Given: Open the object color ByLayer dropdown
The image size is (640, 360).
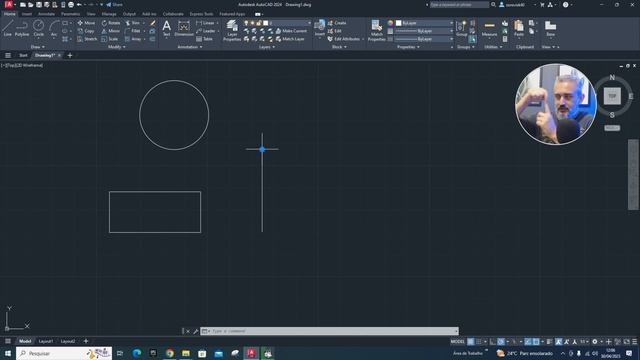Looking at the screenshot, I should tap(424, 23).
